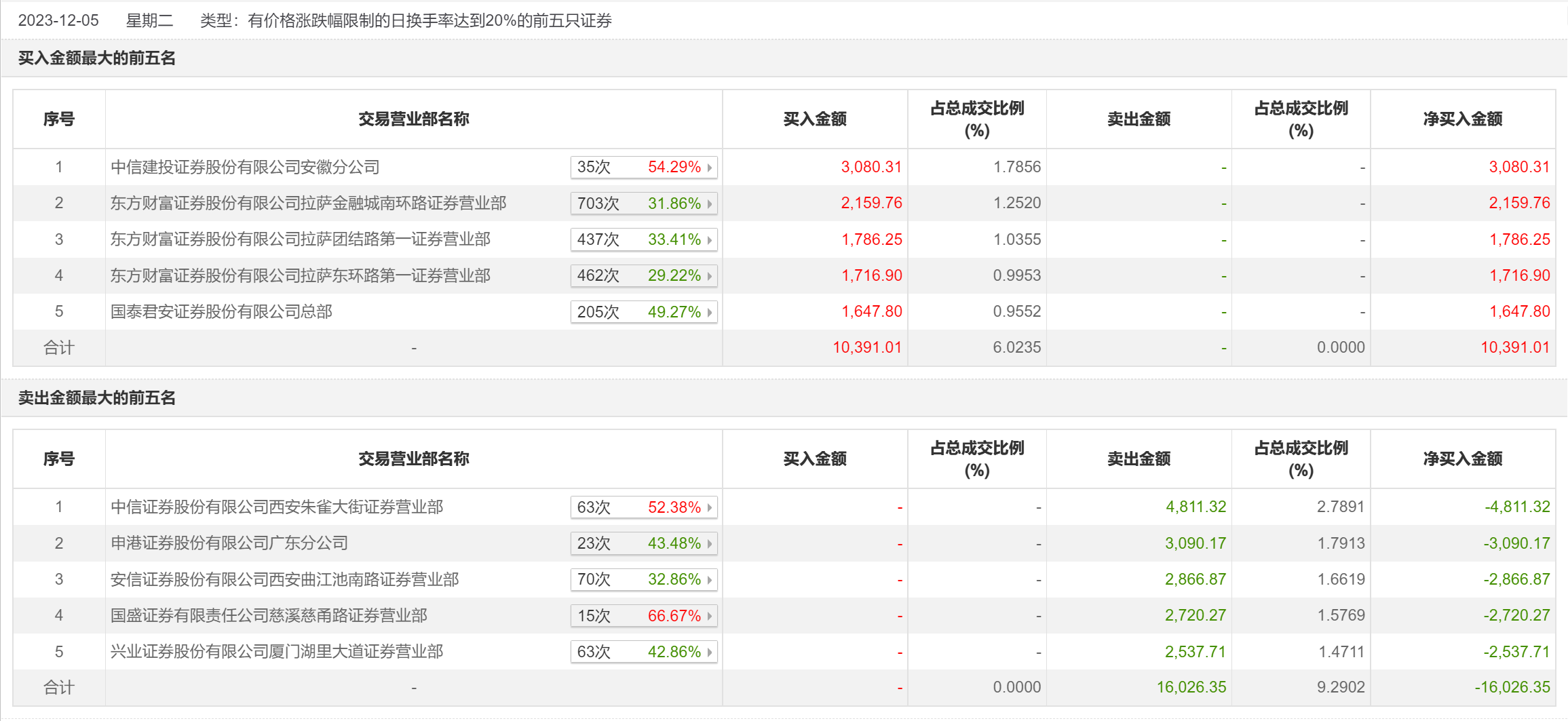Open 东方财富证券拉萨团结路第一证券营业部 link

[x=301, y=239]
